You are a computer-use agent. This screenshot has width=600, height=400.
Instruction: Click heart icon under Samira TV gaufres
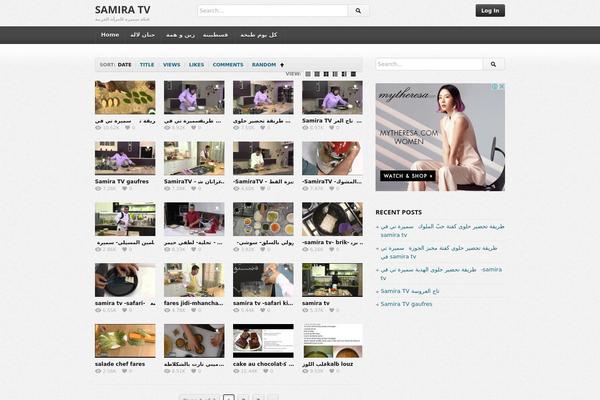tap(124, 189)
